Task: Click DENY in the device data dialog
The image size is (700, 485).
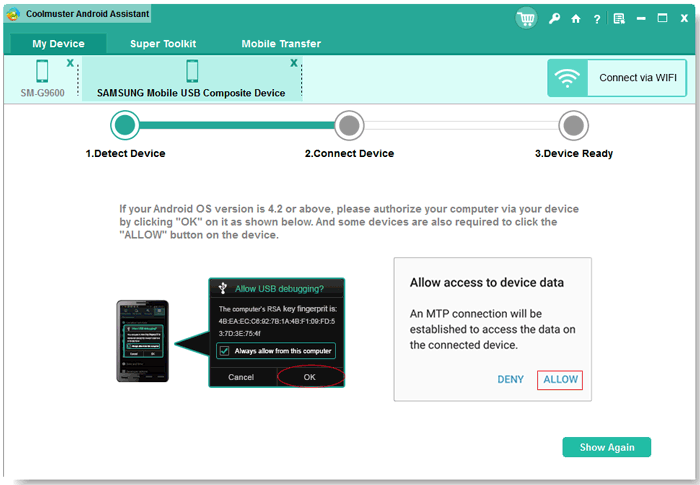Action: [x=510, y=380]
